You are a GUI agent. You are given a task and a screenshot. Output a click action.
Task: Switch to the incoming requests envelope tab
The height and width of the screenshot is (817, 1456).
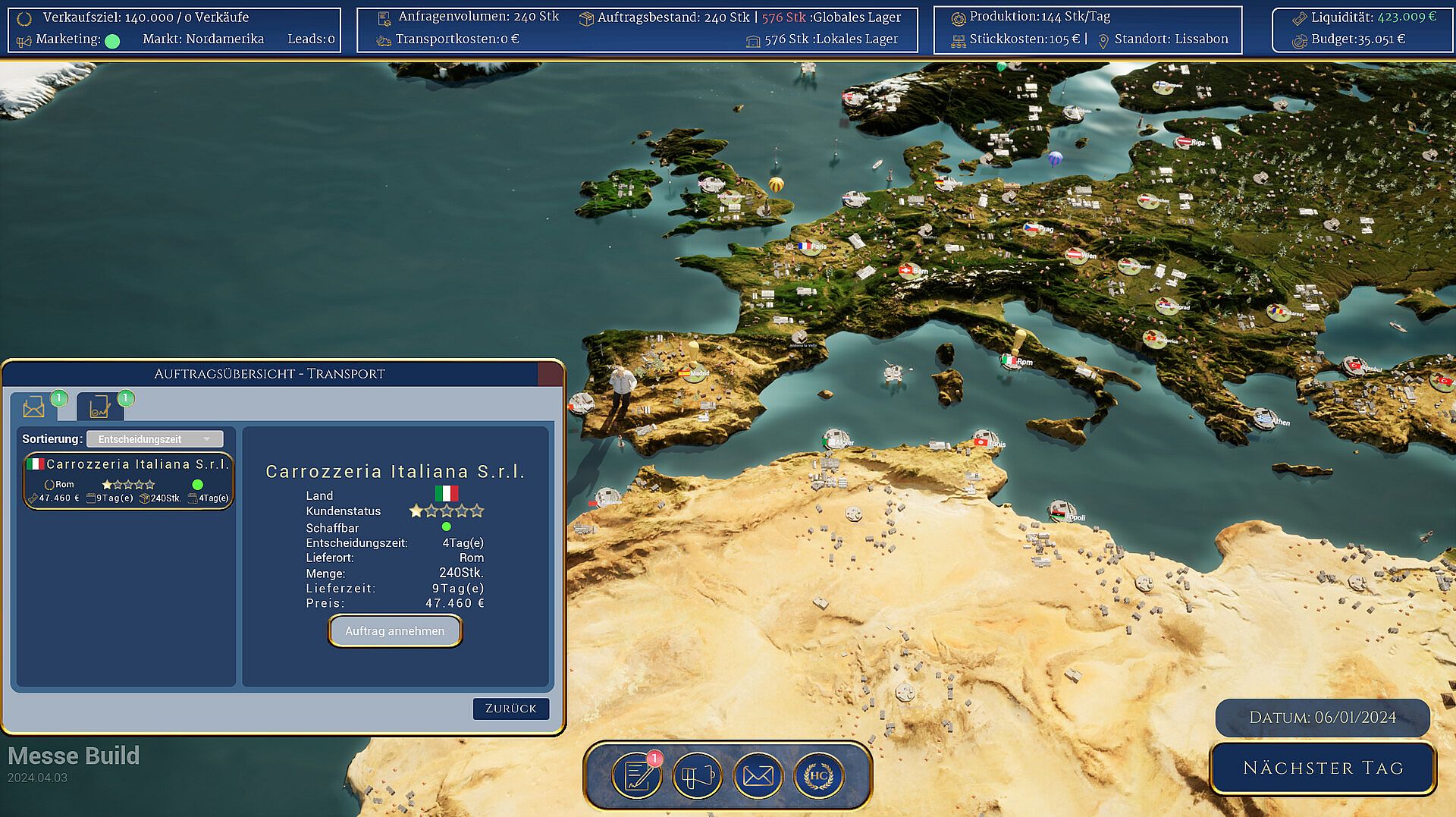pyautogui.click(x=34, y=407)
